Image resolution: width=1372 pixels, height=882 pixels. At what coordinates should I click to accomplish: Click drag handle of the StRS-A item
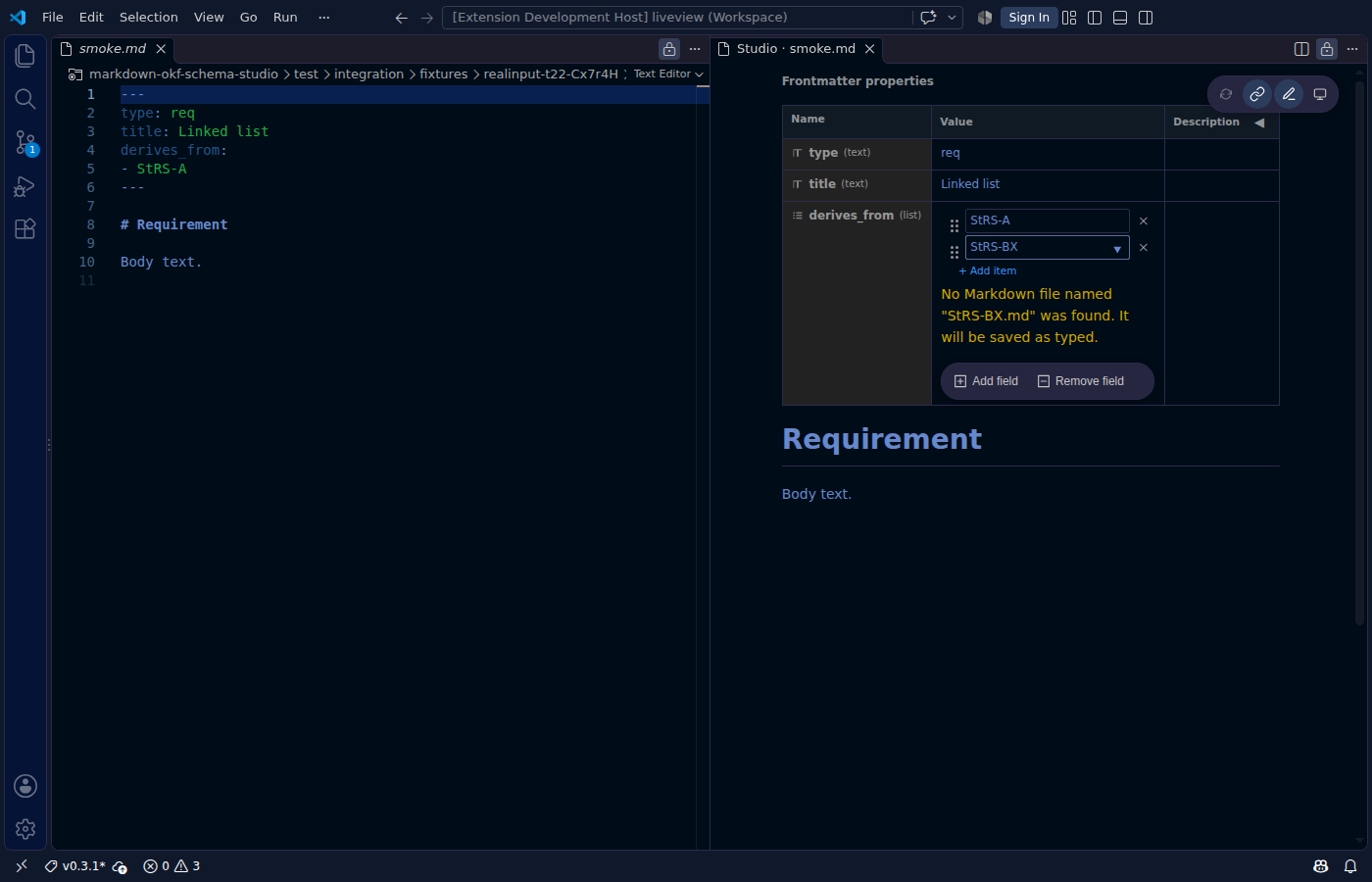coord(955,225)
